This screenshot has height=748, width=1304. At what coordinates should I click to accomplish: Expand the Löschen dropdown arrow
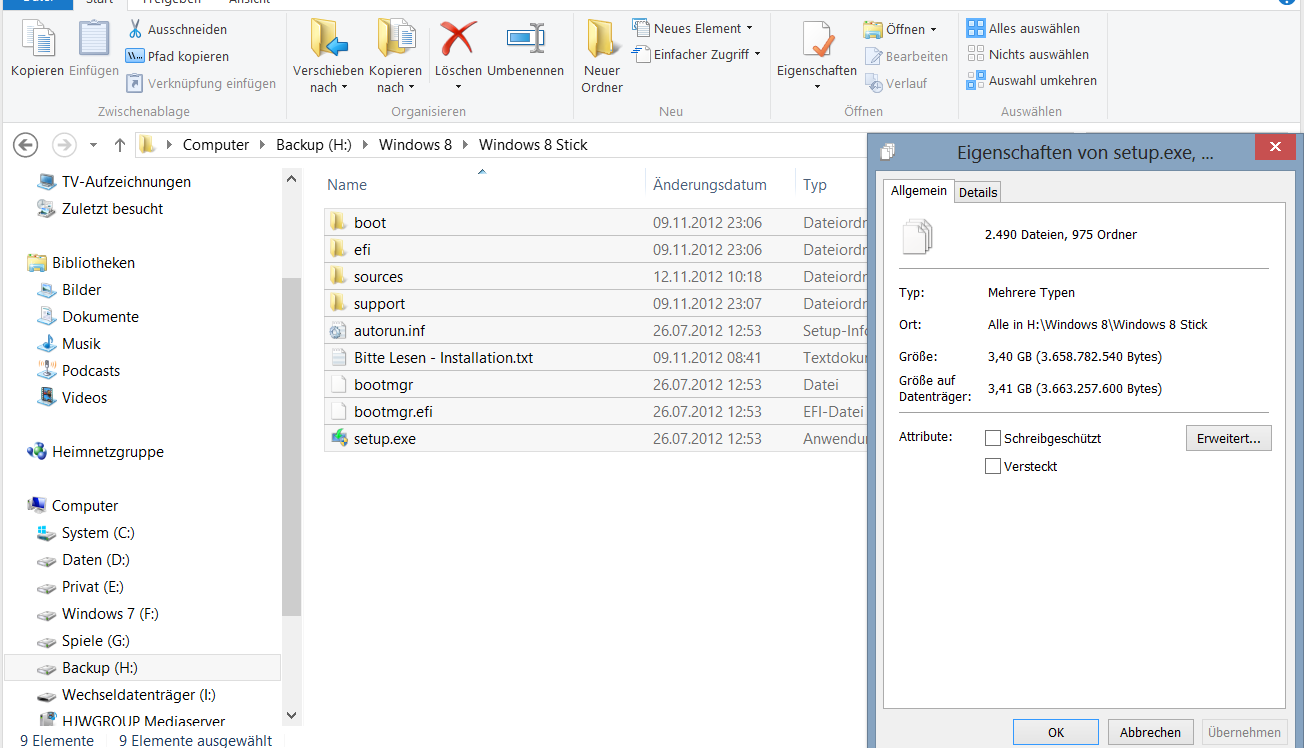[x=459, y=88]
